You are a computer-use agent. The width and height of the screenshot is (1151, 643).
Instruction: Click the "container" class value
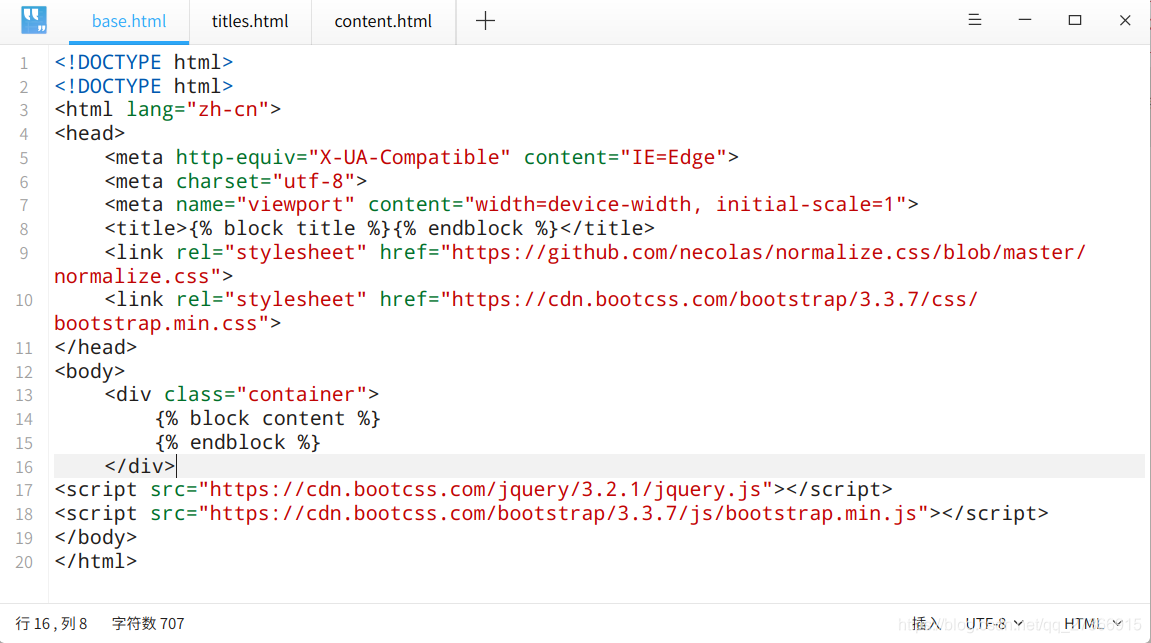302,394
